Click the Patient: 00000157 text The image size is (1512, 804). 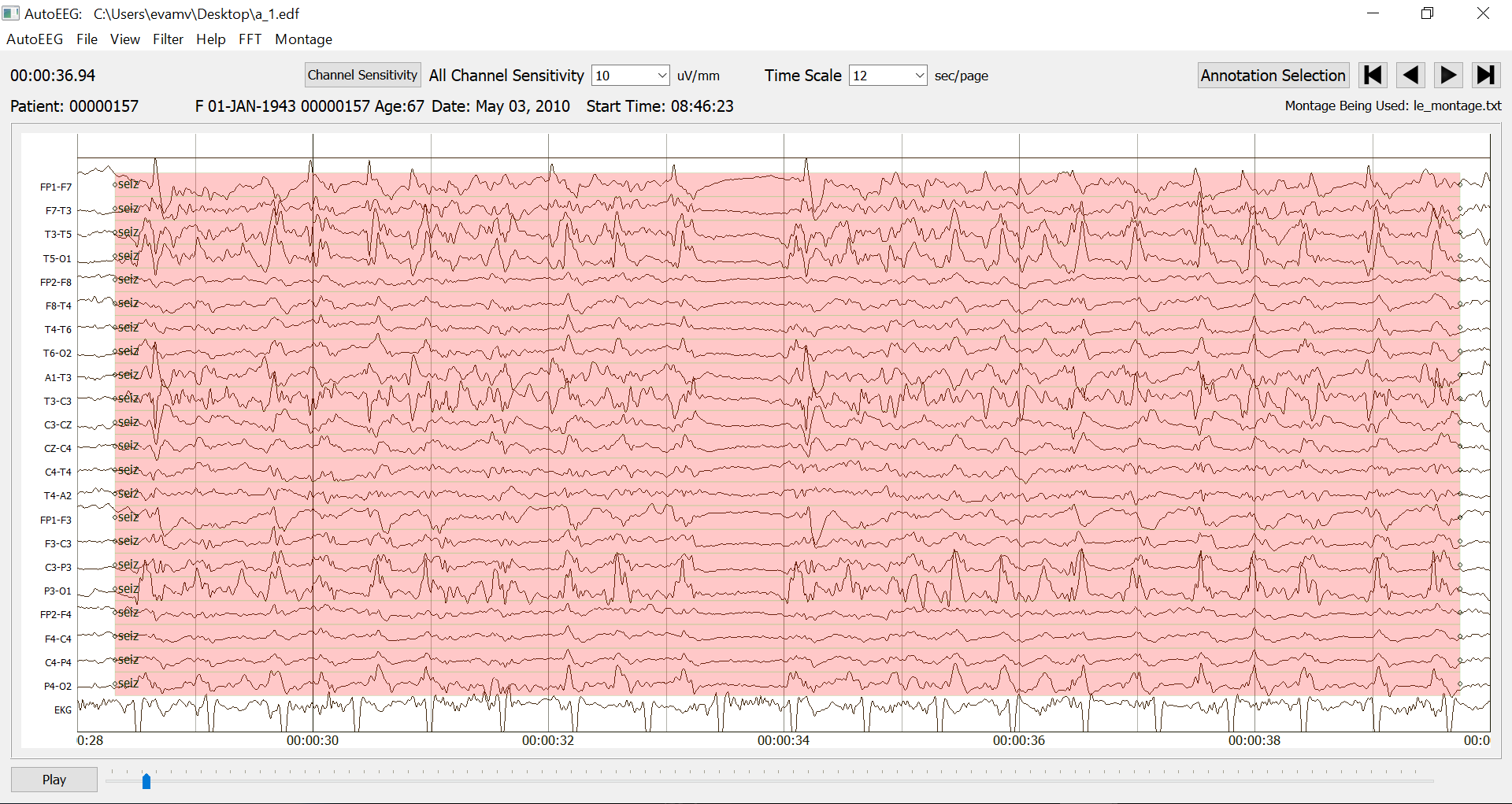point(74,106)
